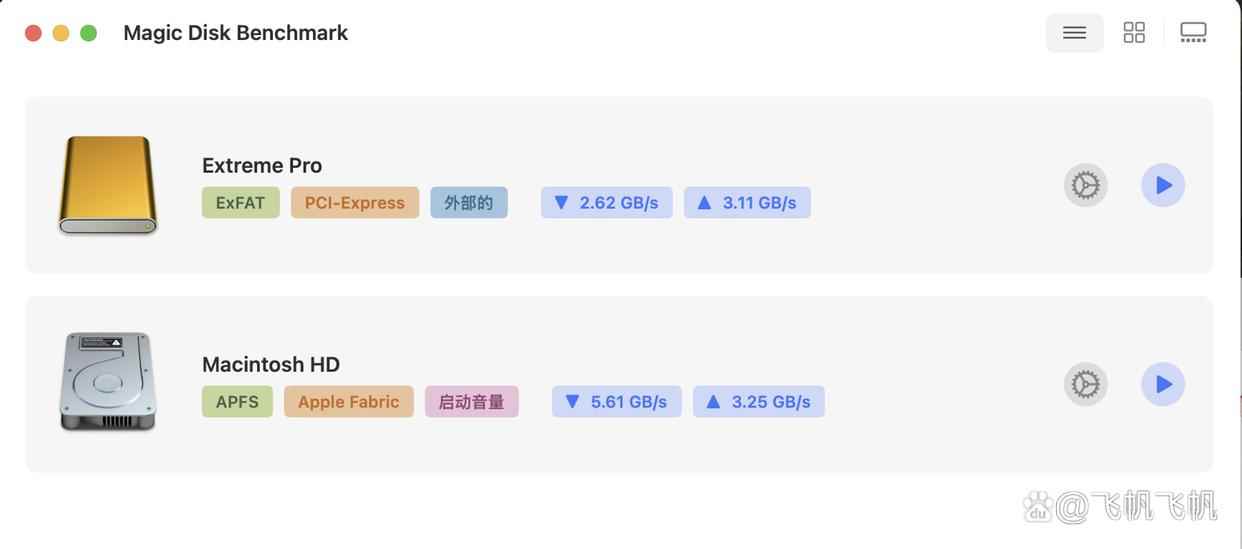Open settings gear for Macintosh HD
Screen dimensions: 1242x549
[1085, 384]
